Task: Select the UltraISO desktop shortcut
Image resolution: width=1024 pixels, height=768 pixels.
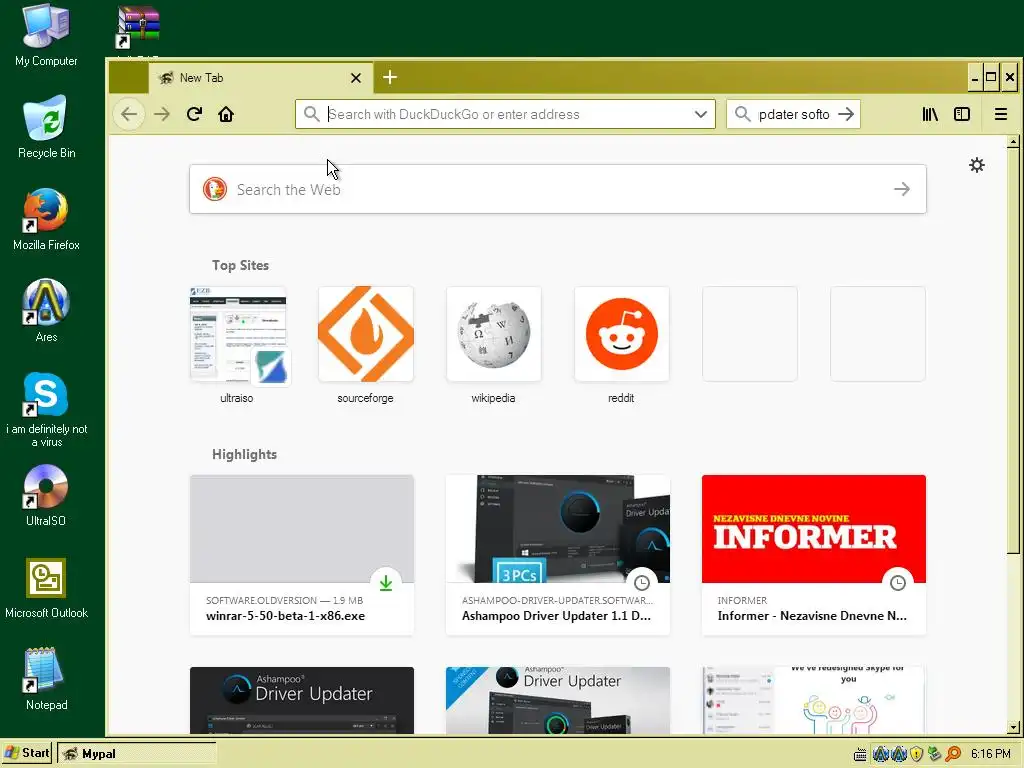Action: point(46,496)
